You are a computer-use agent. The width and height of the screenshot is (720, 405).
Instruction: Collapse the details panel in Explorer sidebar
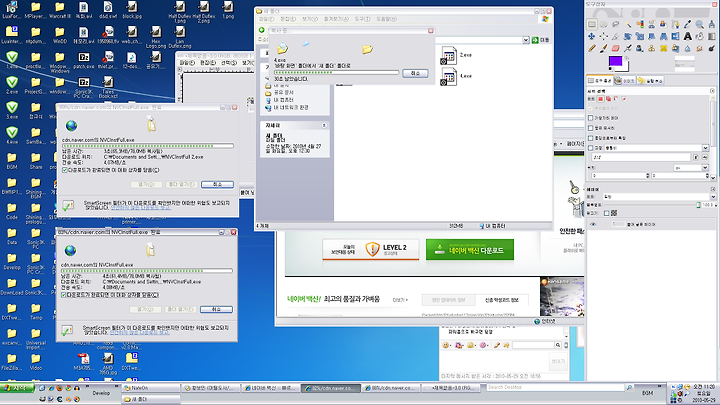[324, 125]
